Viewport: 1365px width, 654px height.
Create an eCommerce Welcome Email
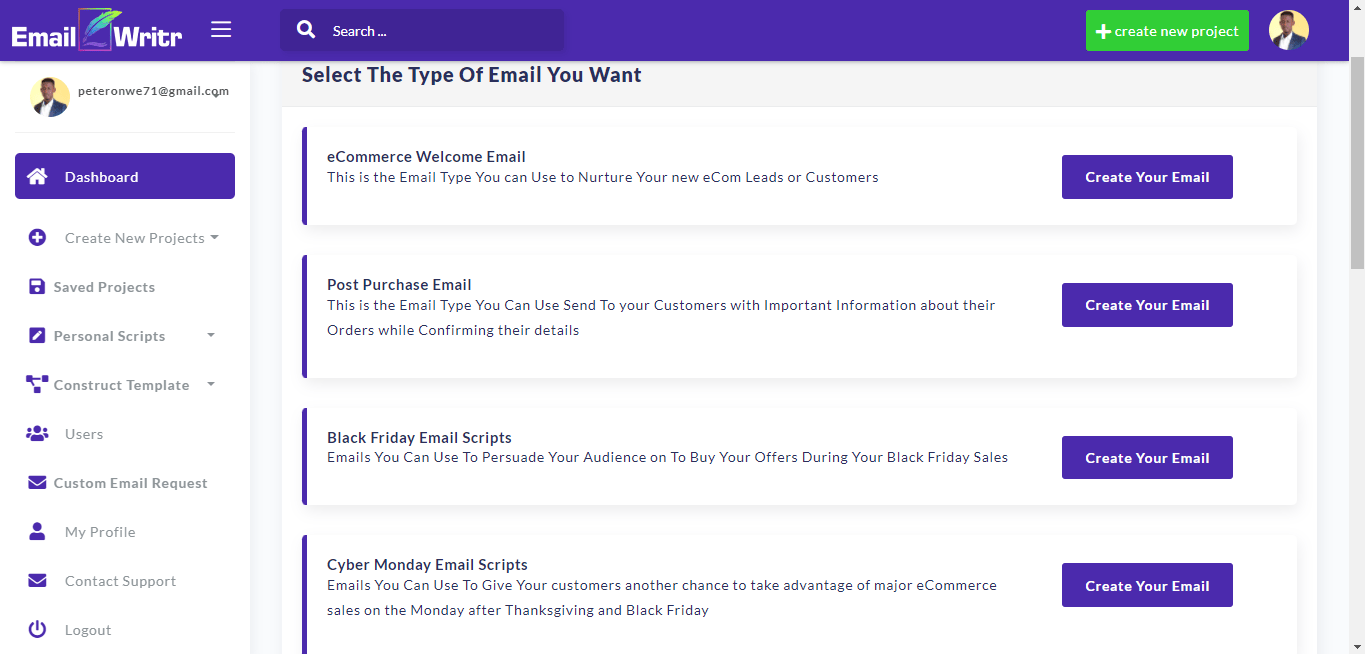click(1147, 177)
